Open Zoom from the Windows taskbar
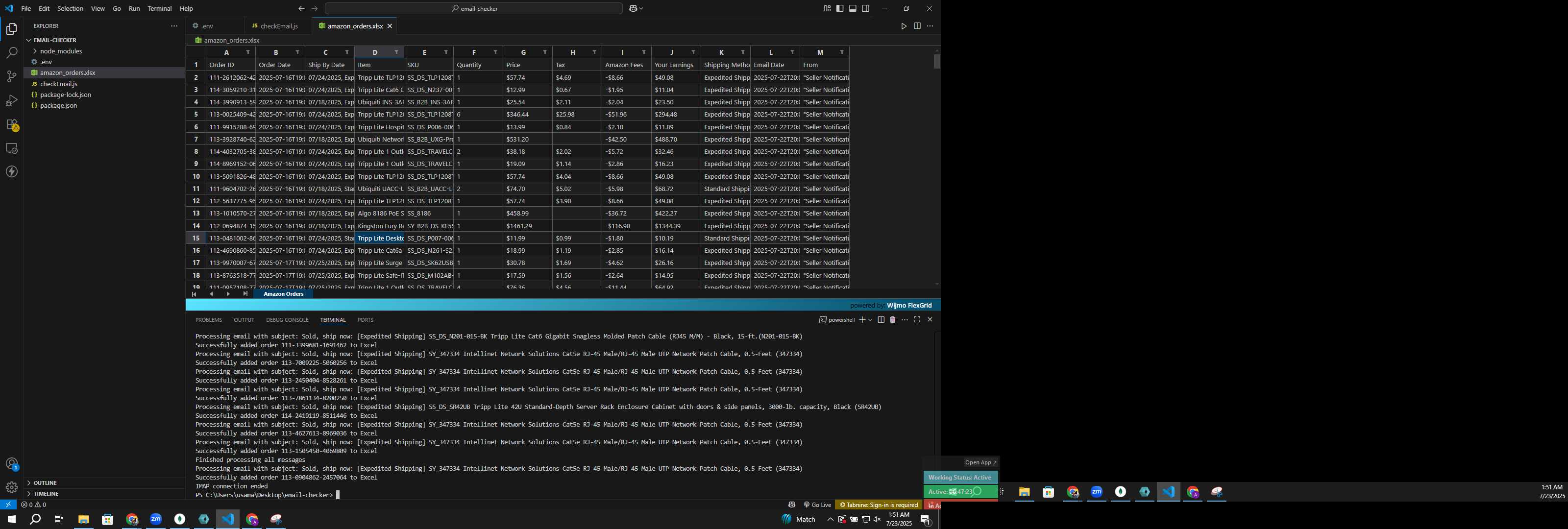 (x=156, y=519)
